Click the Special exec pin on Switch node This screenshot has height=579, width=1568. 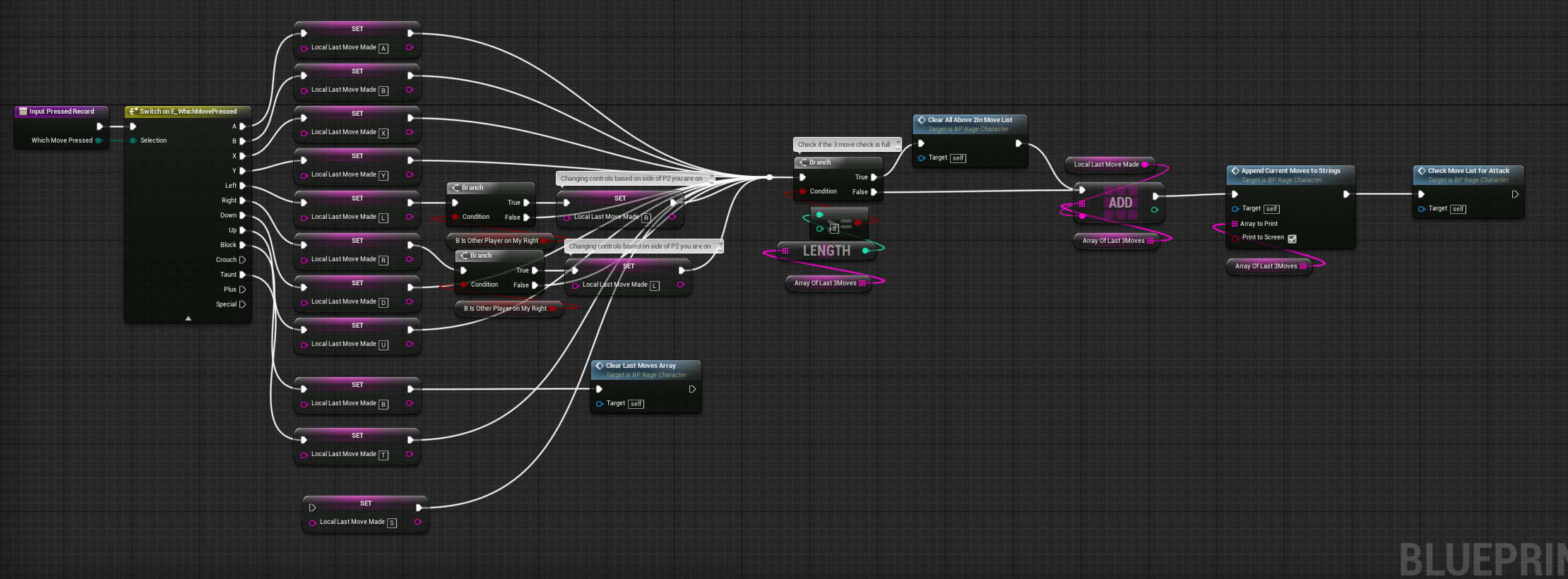pyautogui.click(x=242, y=304)
